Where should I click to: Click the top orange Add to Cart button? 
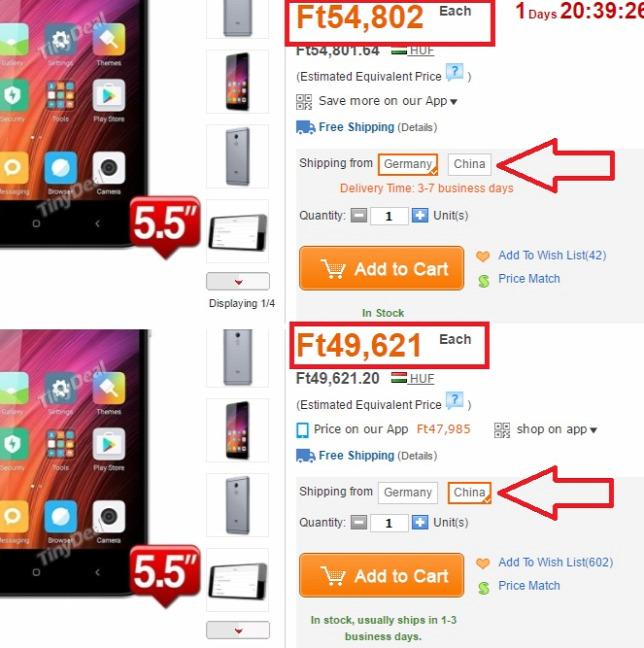point(381,269)
